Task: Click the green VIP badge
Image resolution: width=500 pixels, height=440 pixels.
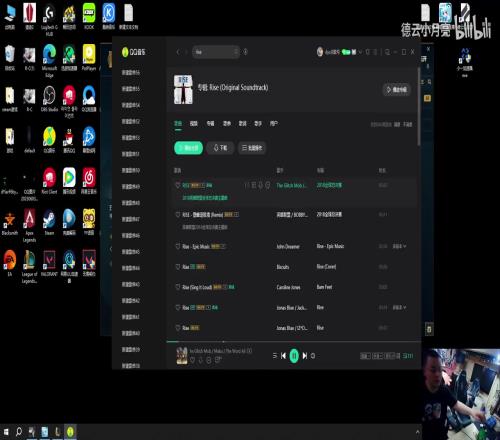Action: 346,52
